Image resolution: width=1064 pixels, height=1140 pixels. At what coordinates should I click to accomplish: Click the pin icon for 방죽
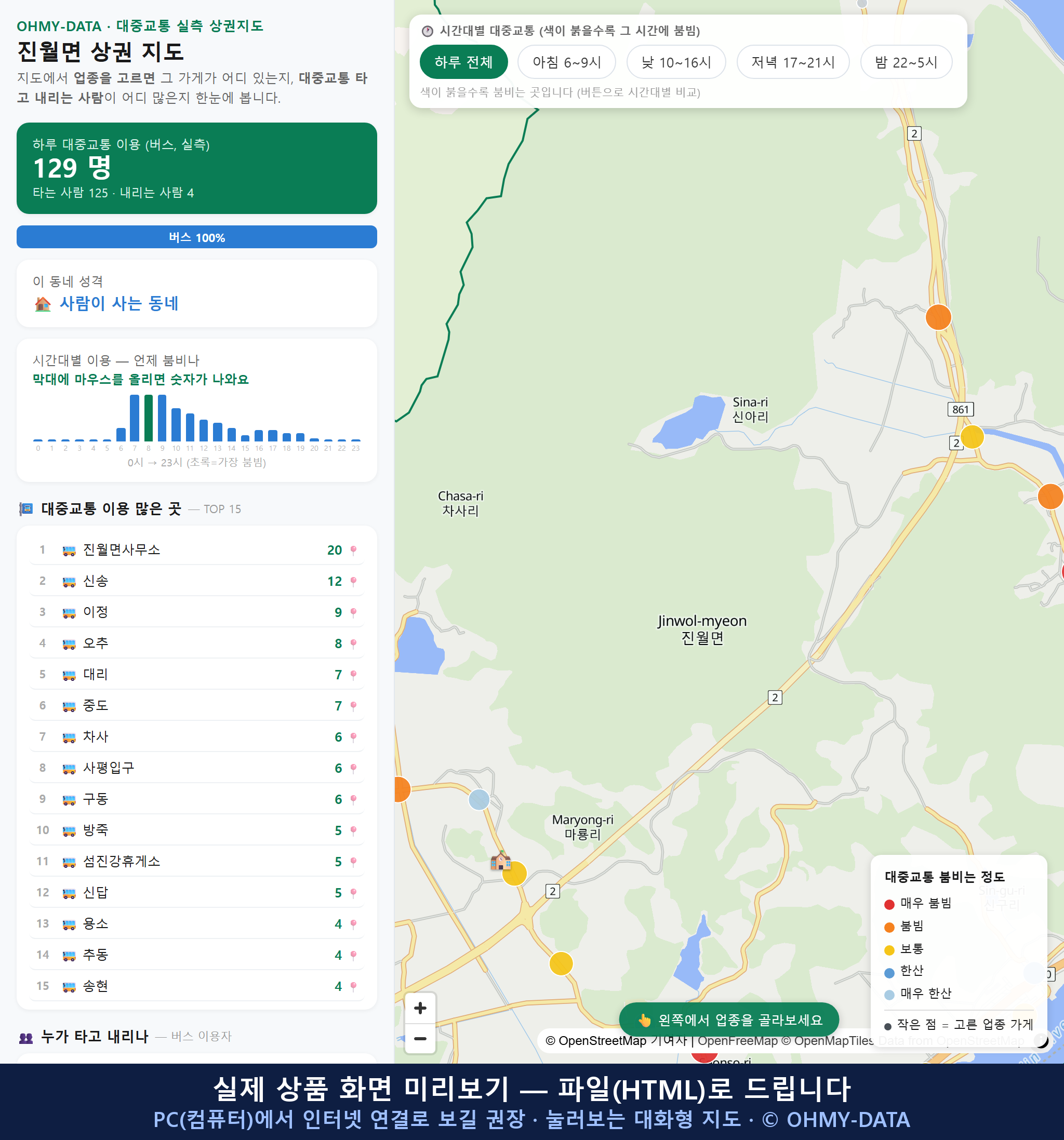(353, 830)
